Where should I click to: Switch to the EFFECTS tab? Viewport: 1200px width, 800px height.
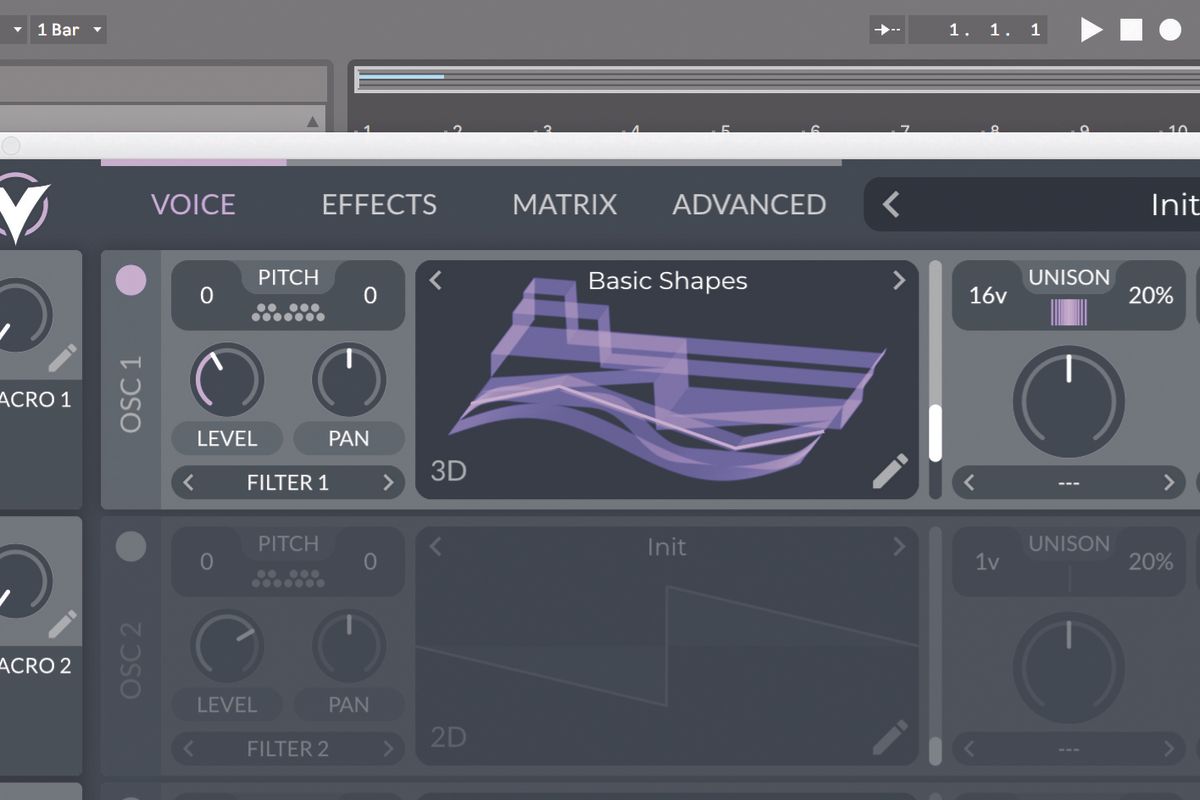(x=379, y=204)
